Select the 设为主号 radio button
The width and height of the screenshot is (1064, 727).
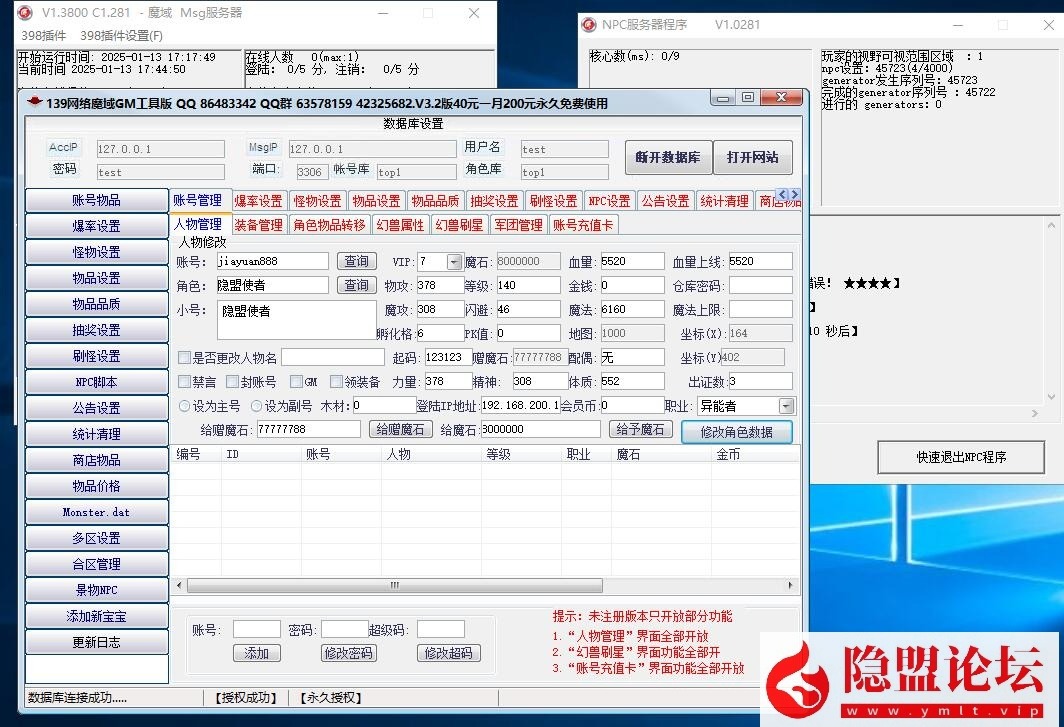click(x=184, y=405)
